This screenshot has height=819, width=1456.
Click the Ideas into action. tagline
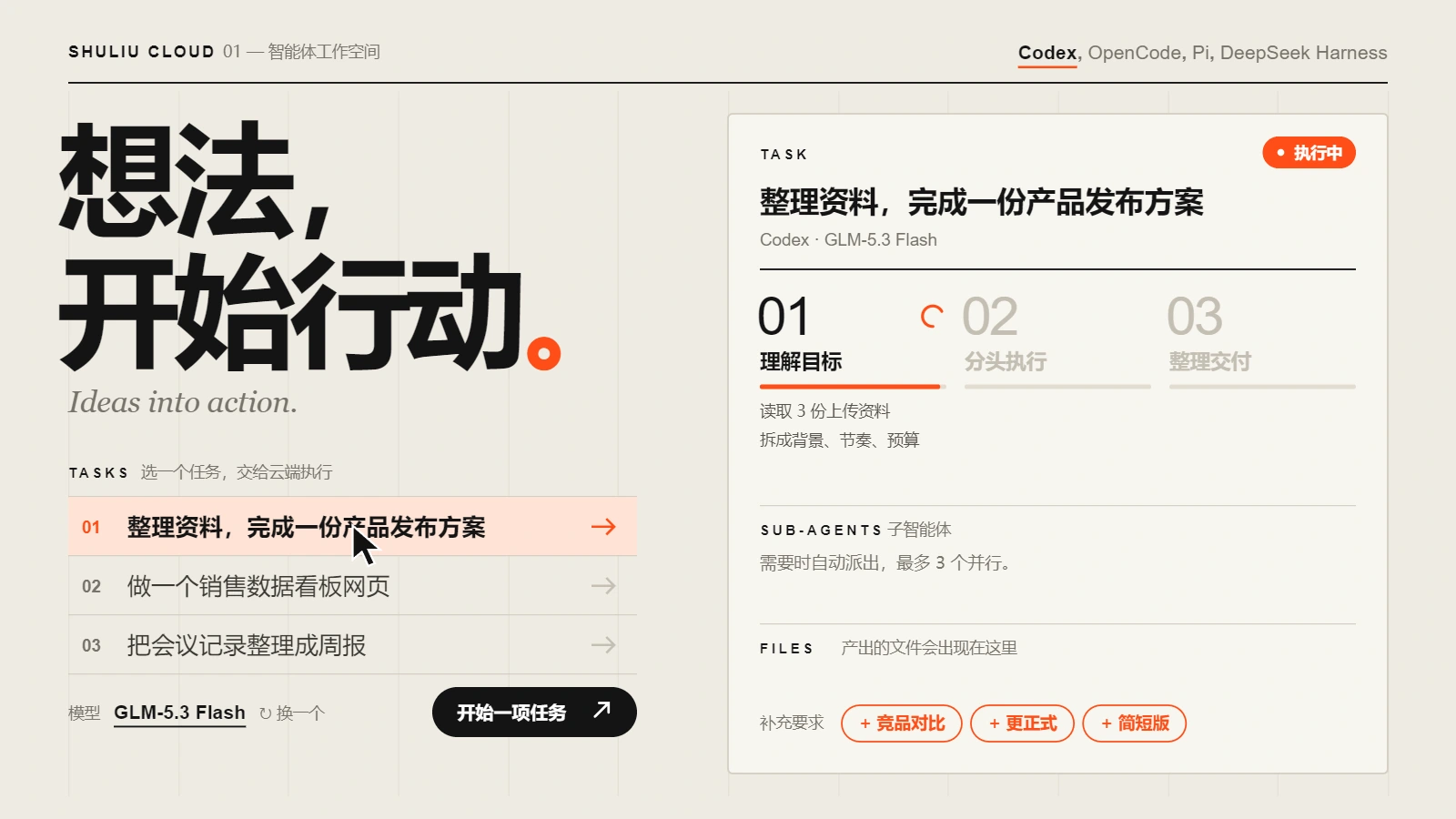click(183, 402)
